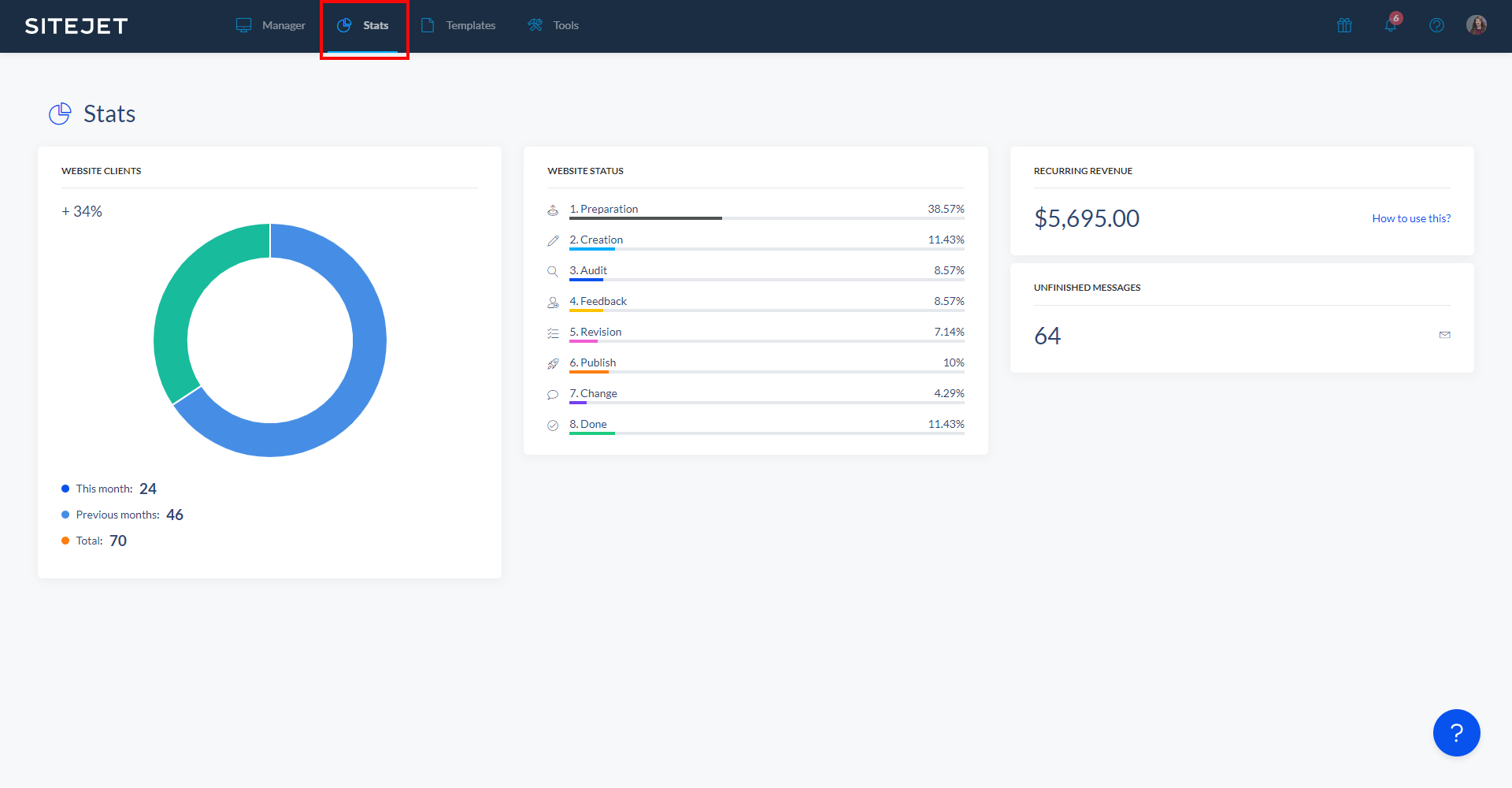Click the Sitejet logo

(76, 26)
